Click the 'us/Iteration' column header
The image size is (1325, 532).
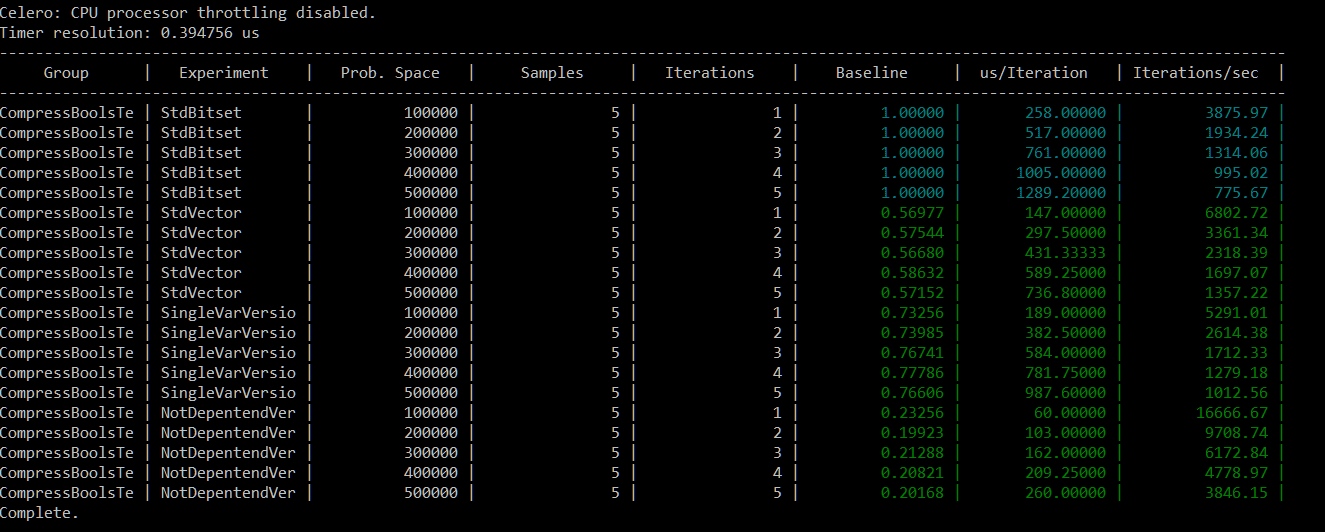1034,73
